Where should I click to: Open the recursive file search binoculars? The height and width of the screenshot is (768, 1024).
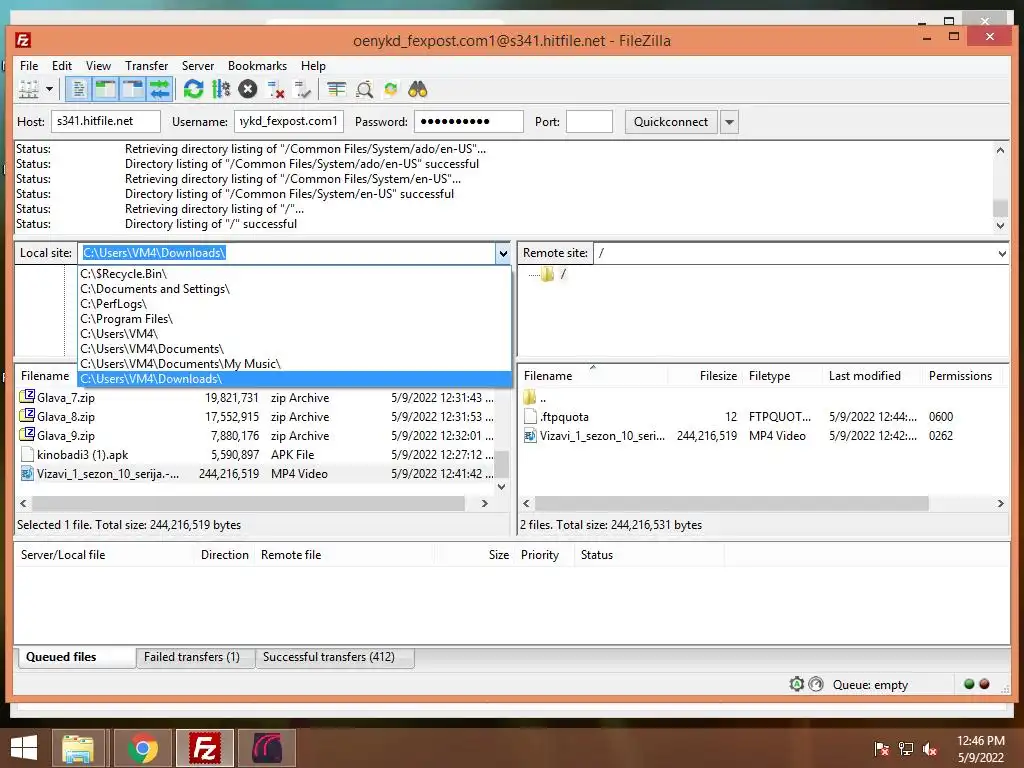pos(418,89)
